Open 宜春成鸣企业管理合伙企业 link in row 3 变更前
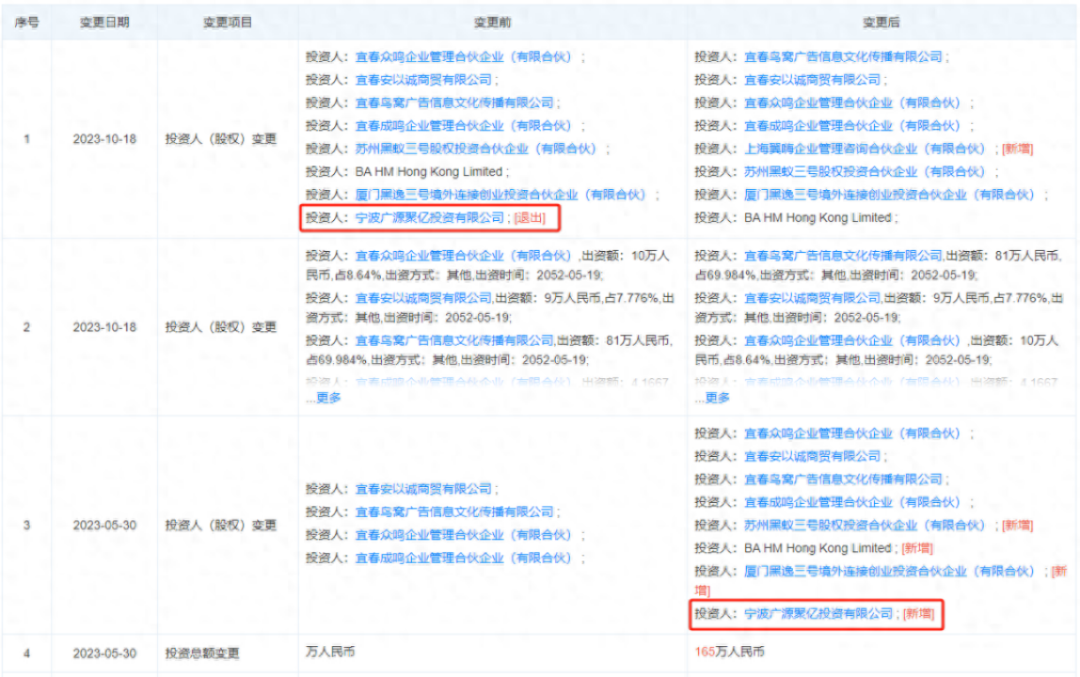1080x677 pixels. pyautogui.click(x=464, y=558)
